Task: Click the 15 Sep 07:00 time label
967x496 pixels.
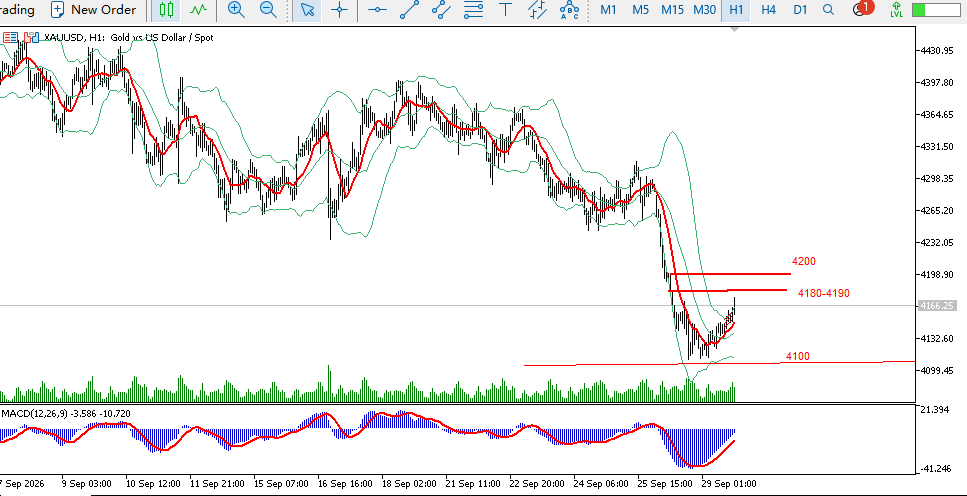Action: point(280,483)
